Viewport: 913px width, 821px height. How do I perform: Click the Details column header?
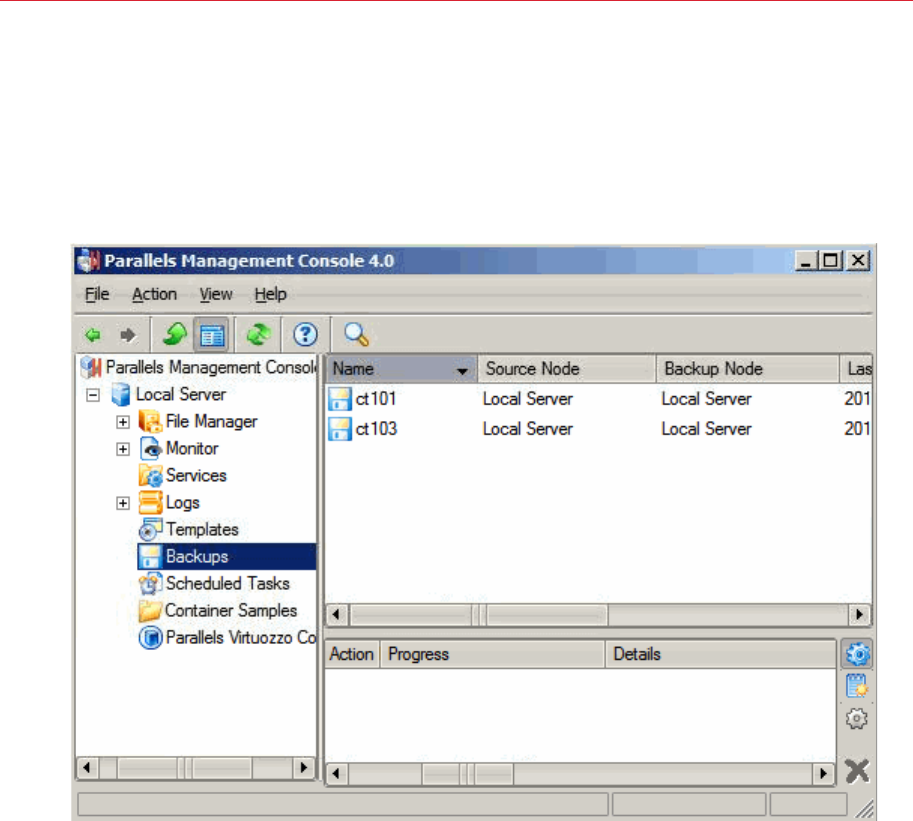point(721,654)
